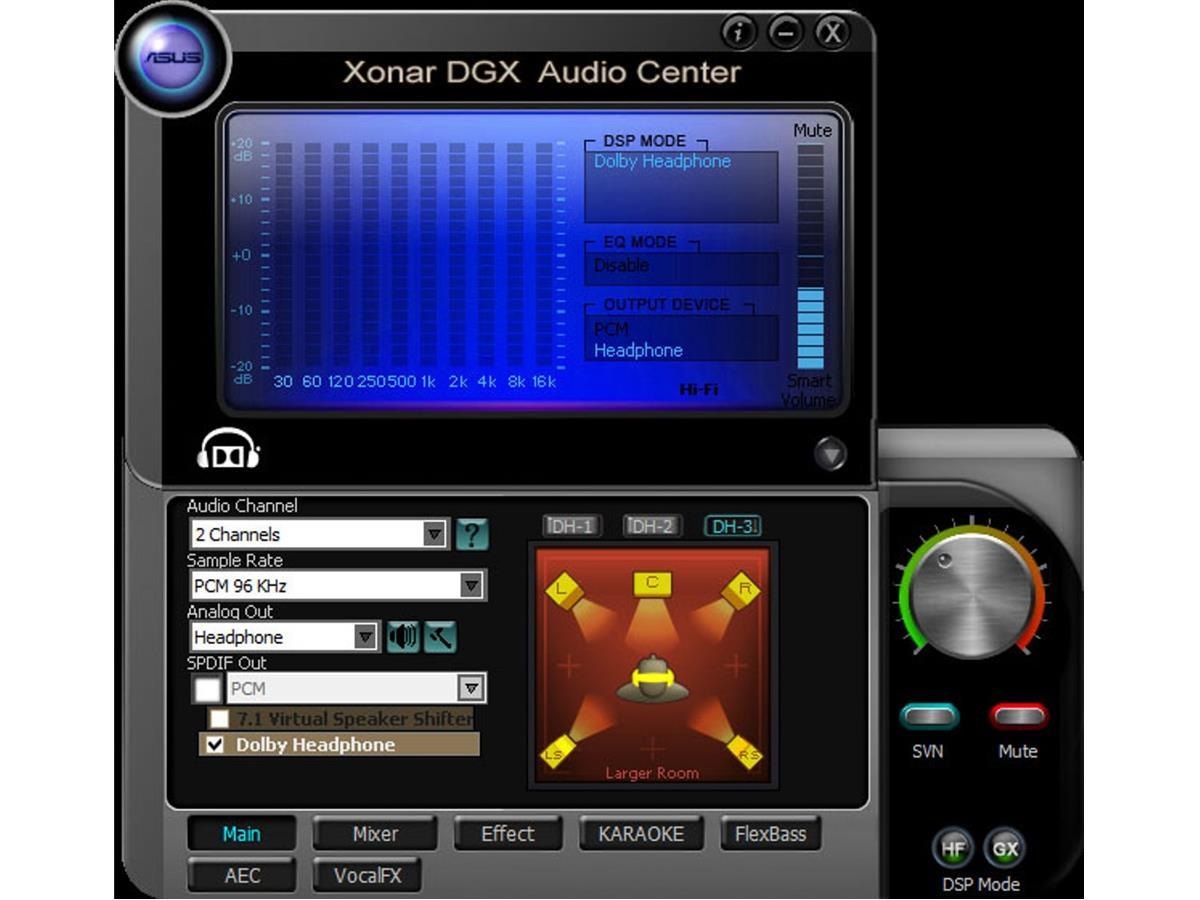The width and height of the screenshot is (1200, 900).
Task: Click the ASUS logo orb
Action: (173, 58)
